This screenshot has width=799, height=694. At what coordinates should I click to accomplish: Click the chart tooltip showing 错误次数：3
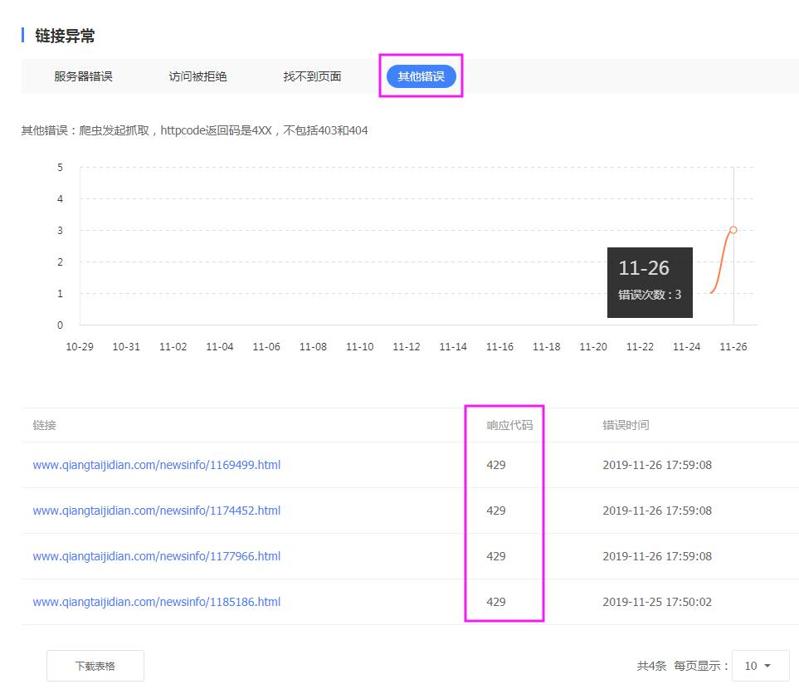coord(650,282)
